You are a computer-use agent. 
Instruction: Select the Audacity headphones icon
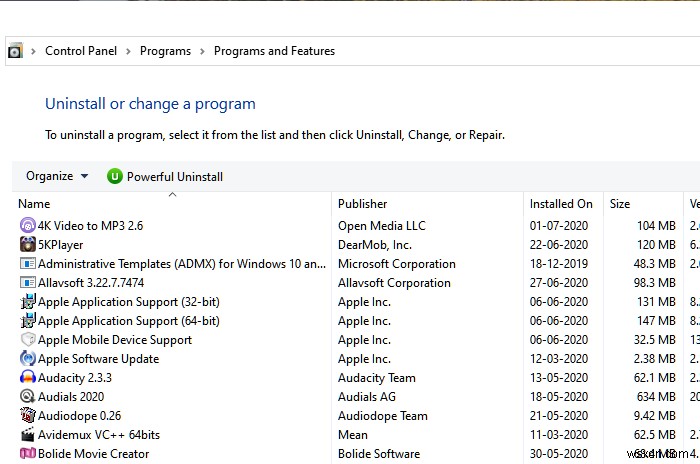click(x=28, y=378)
